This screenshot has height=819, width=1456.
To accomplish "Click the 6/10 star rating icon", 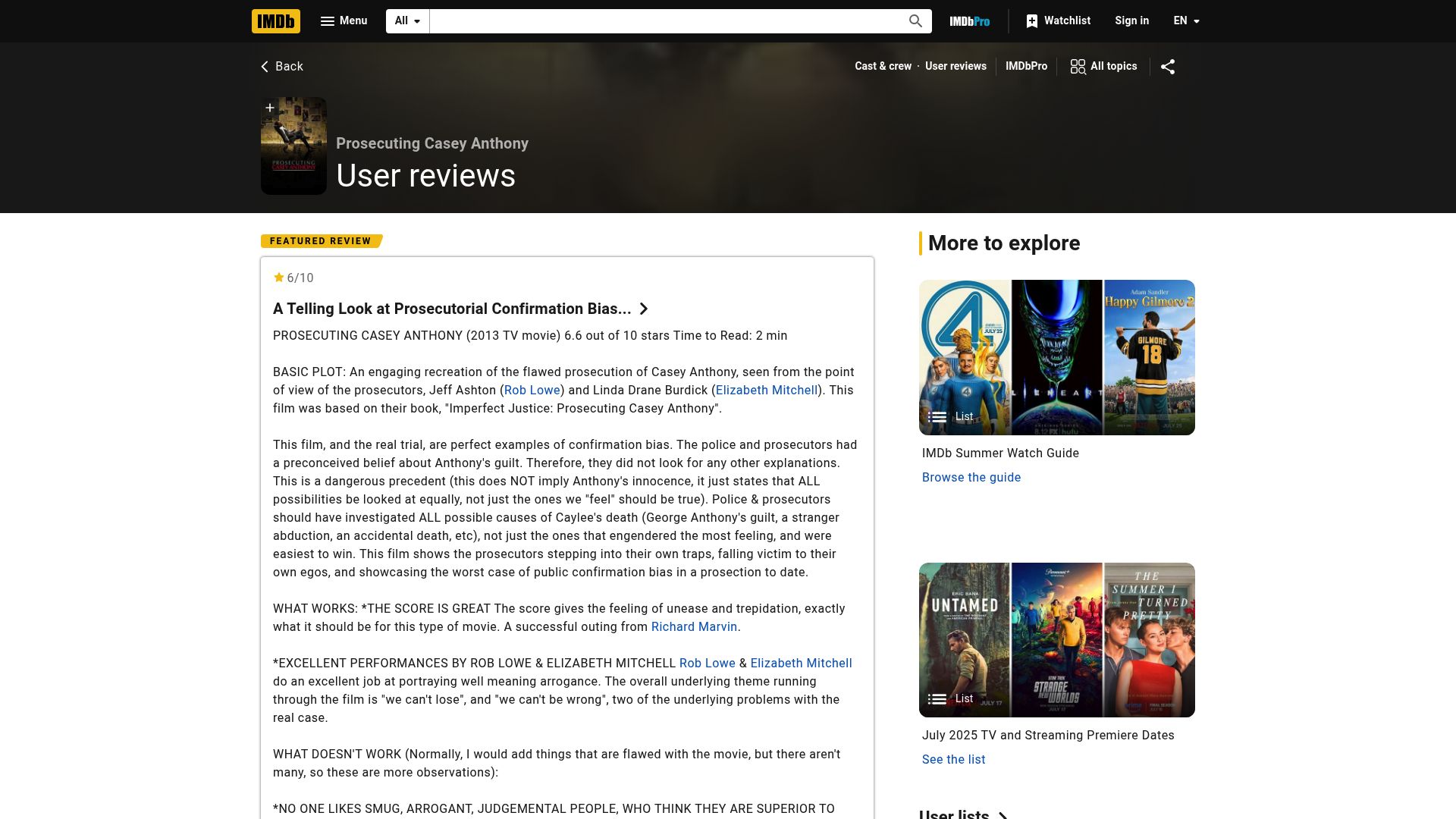I will [279, 278].
